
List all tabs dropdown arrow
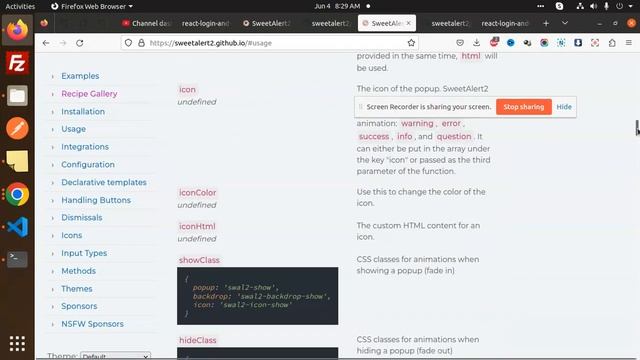(565, 23)
